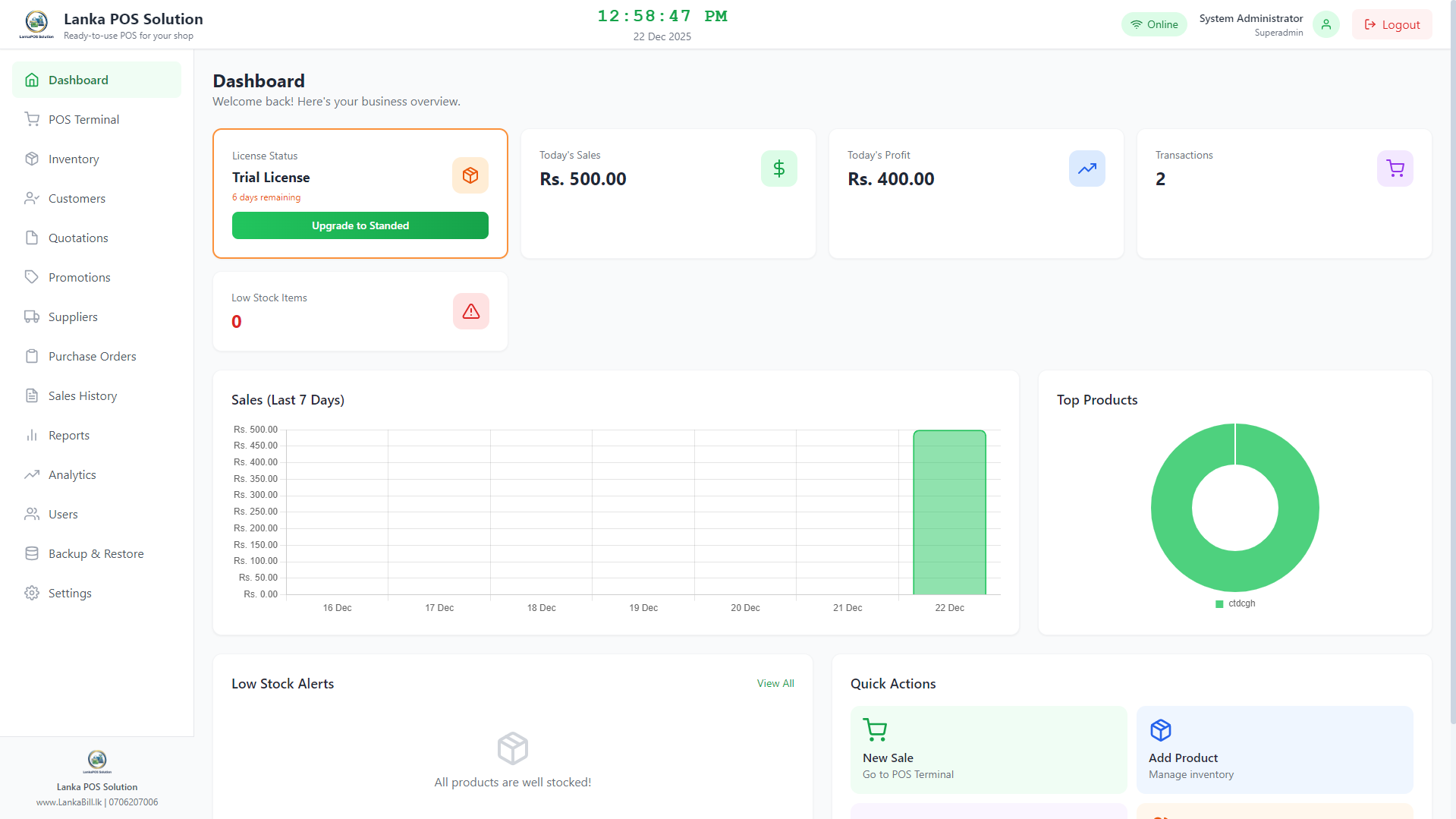Click the red warning icon on Low Stock Items

tap(470, 311)
